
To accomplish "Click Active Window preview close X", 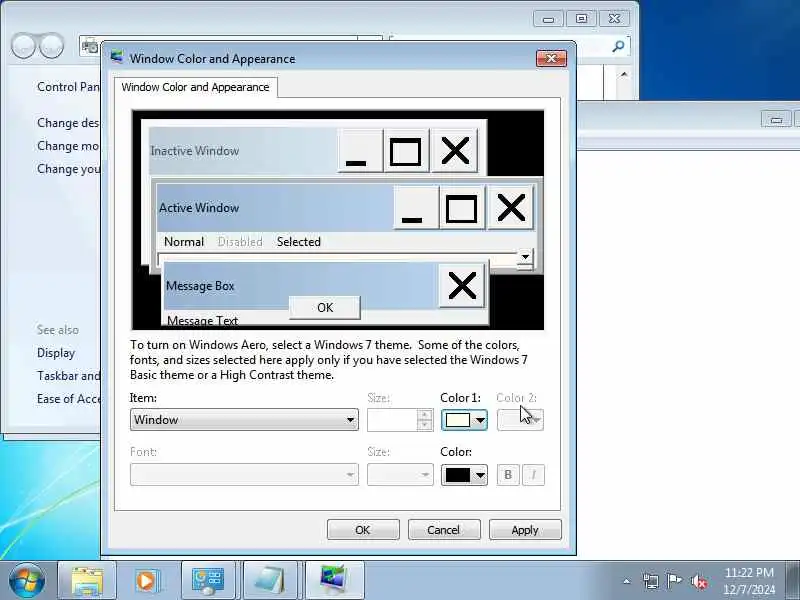I will coord(511,208).
